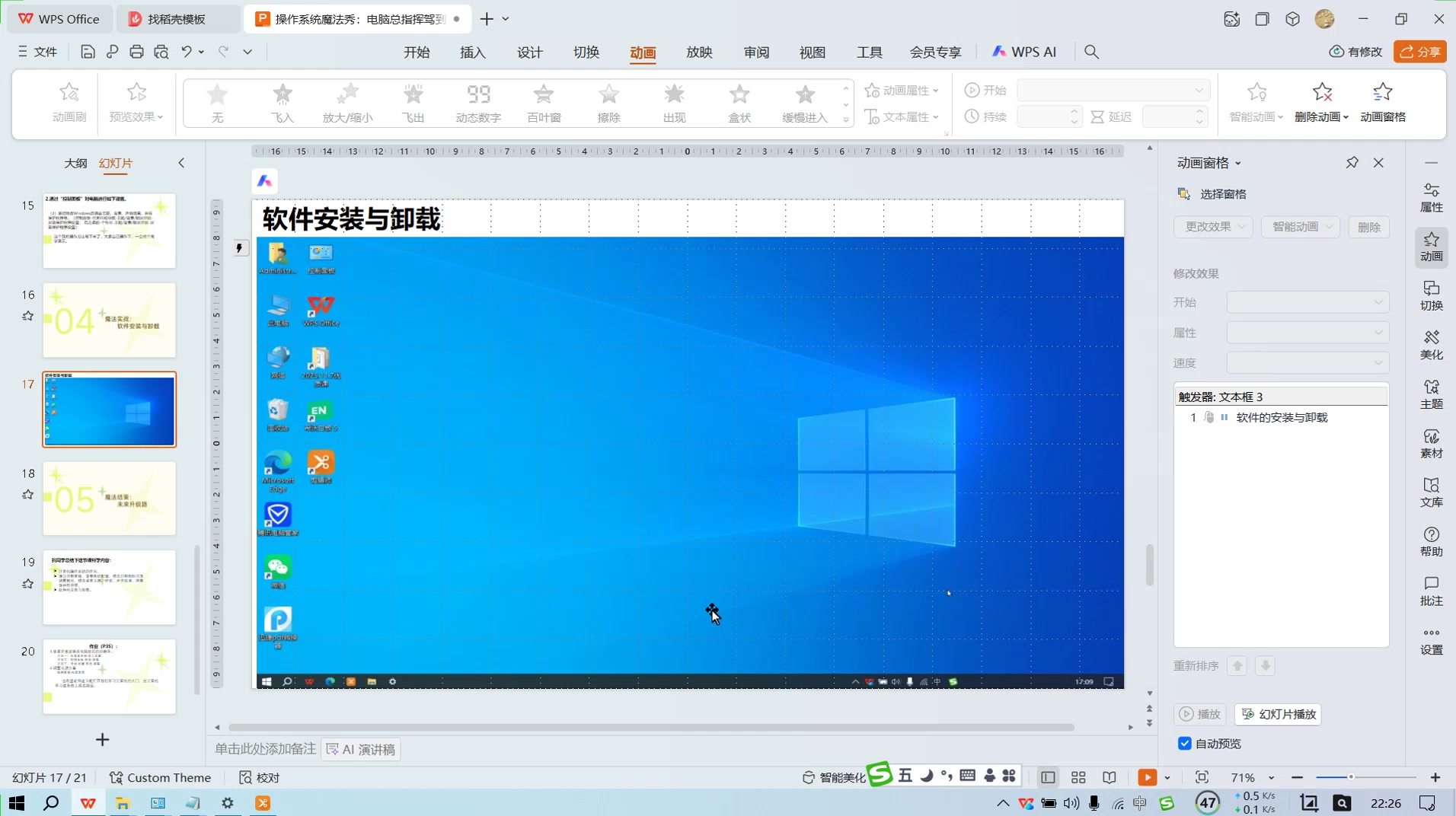Open the 美化 panel in the right sidebar
This screenshot has height=816, width=1456.
coord(1430,345)
